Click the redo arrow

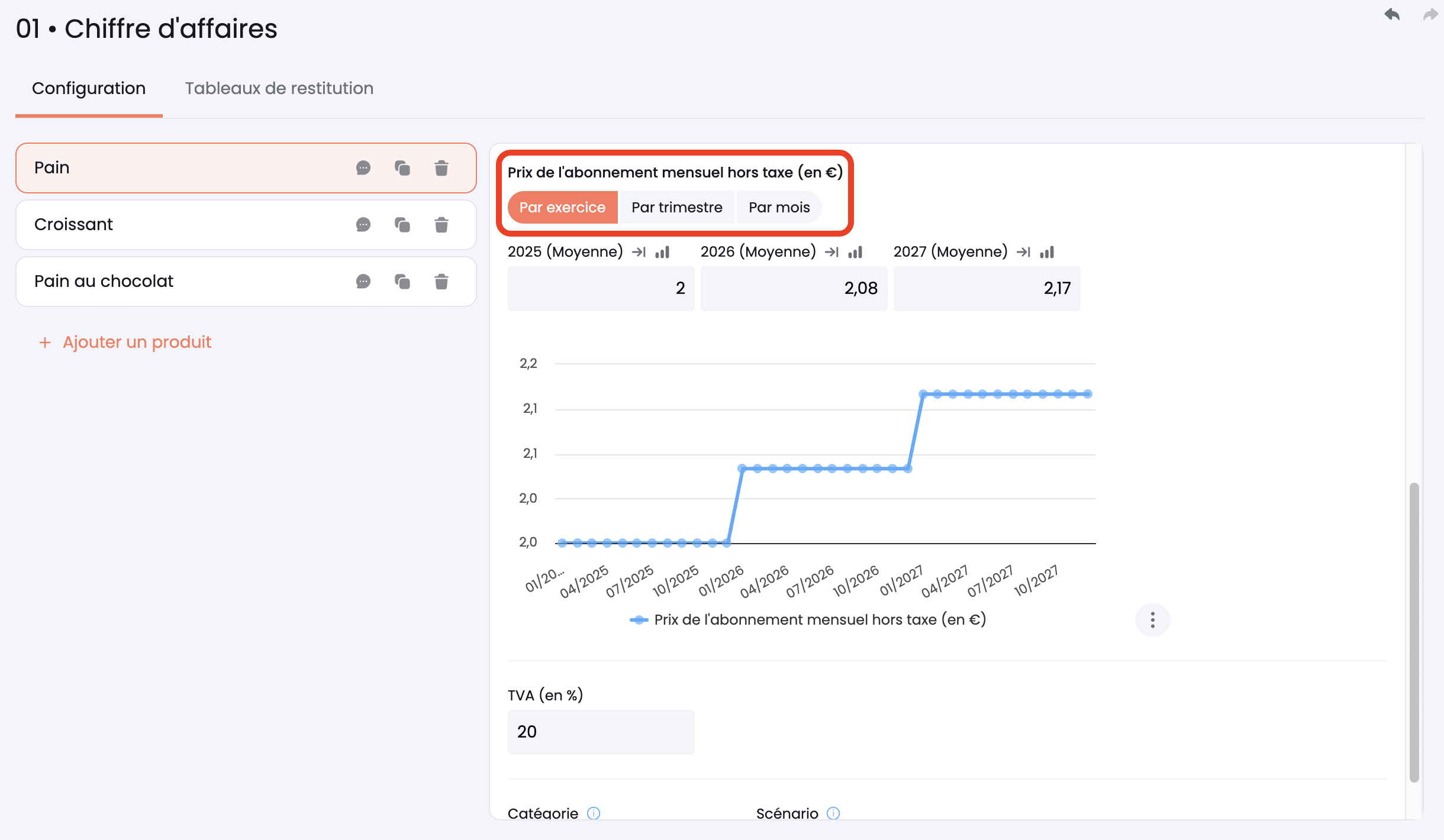tap(1430, 15)
